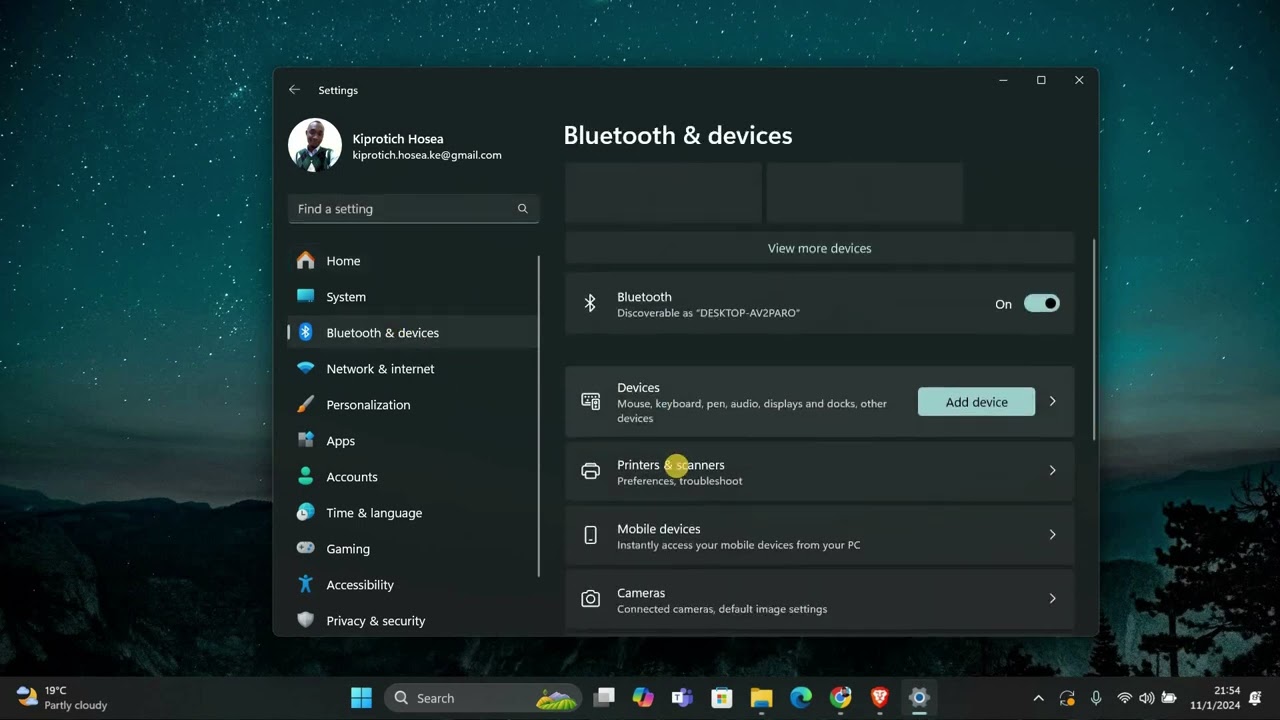Open the Apps settings page
This screenshot has height=720, width=1280.
tap(413, 441)
